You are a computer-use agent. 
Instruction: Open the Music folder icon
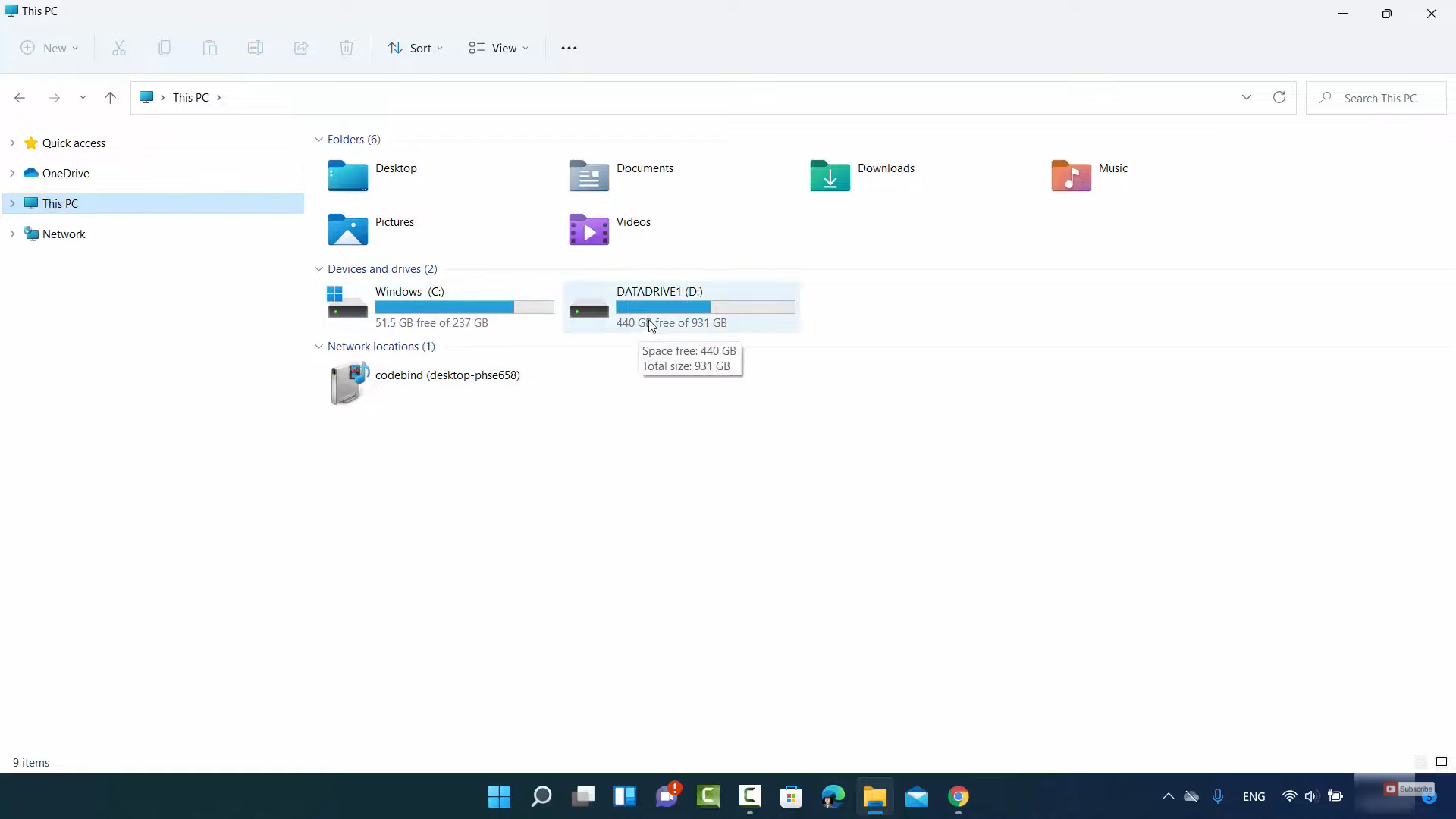(1071, 176)
